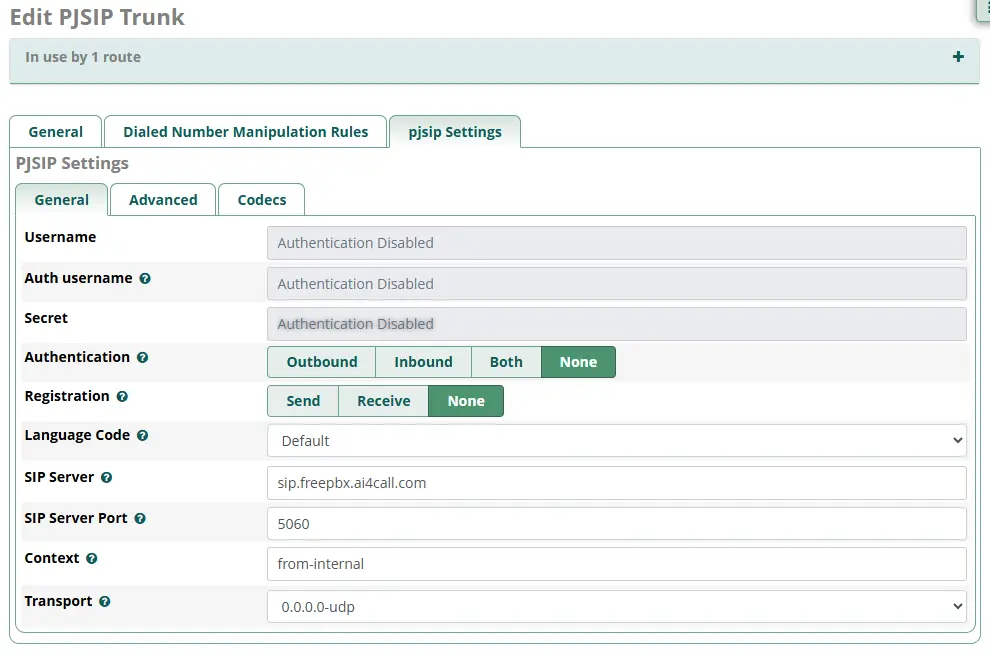Open the Dialed Number Manipulation Rules tab

pyautogui.click(x=245, y=131)
